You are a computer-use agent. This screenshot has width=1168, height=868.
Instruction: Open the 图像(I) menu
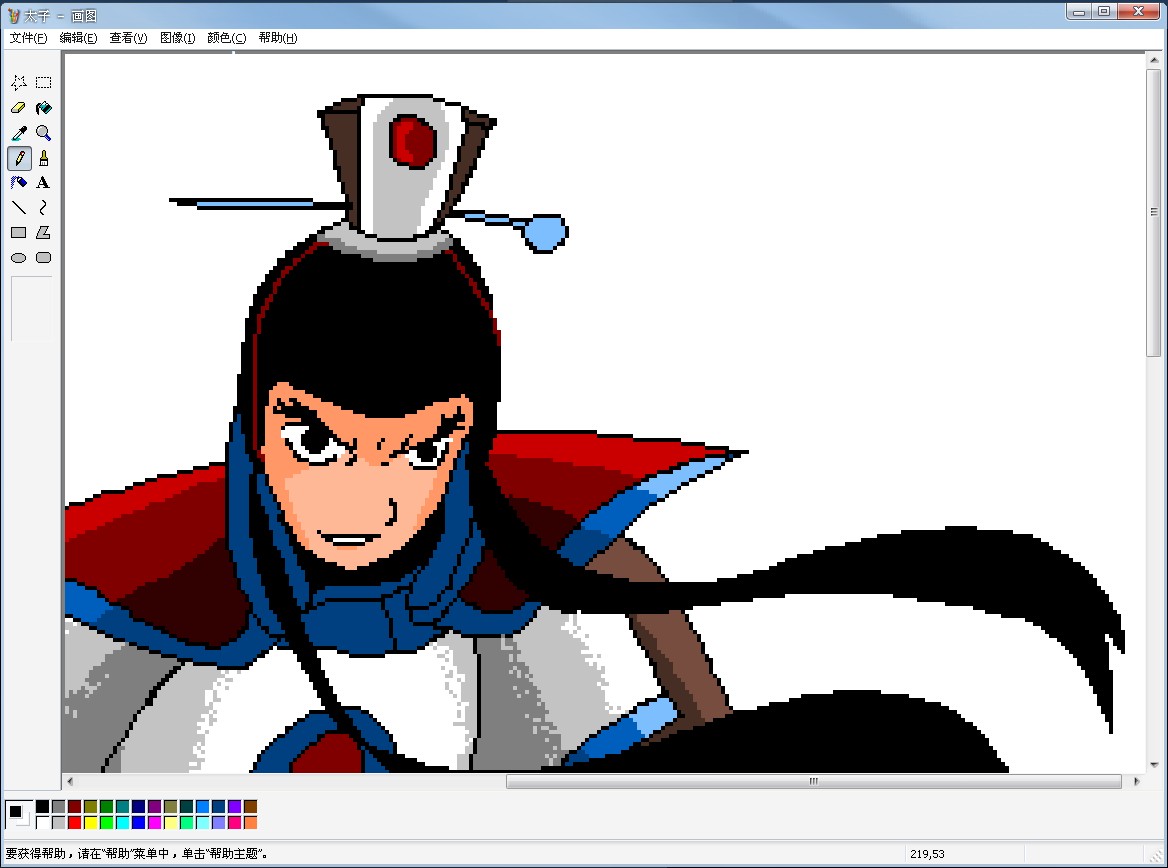[x=177, y=38]
